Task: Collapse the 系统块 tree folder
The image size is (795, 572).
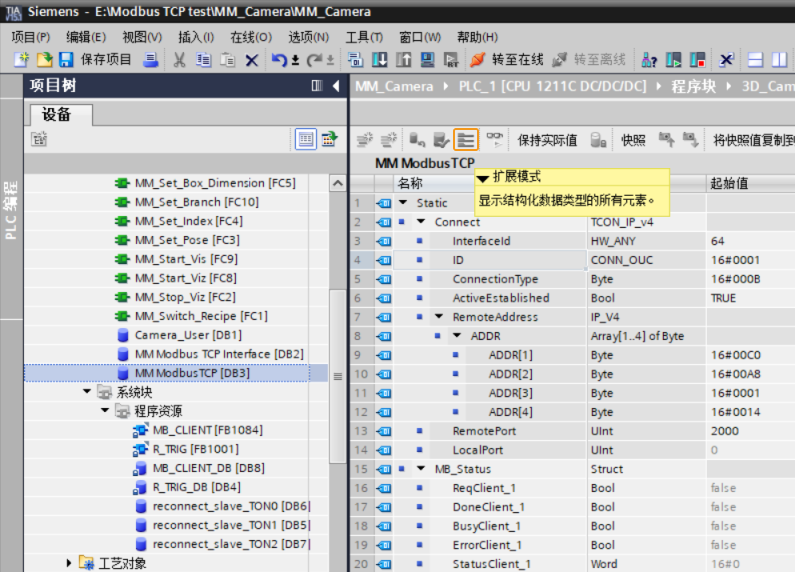Action: tap(87, 392)
